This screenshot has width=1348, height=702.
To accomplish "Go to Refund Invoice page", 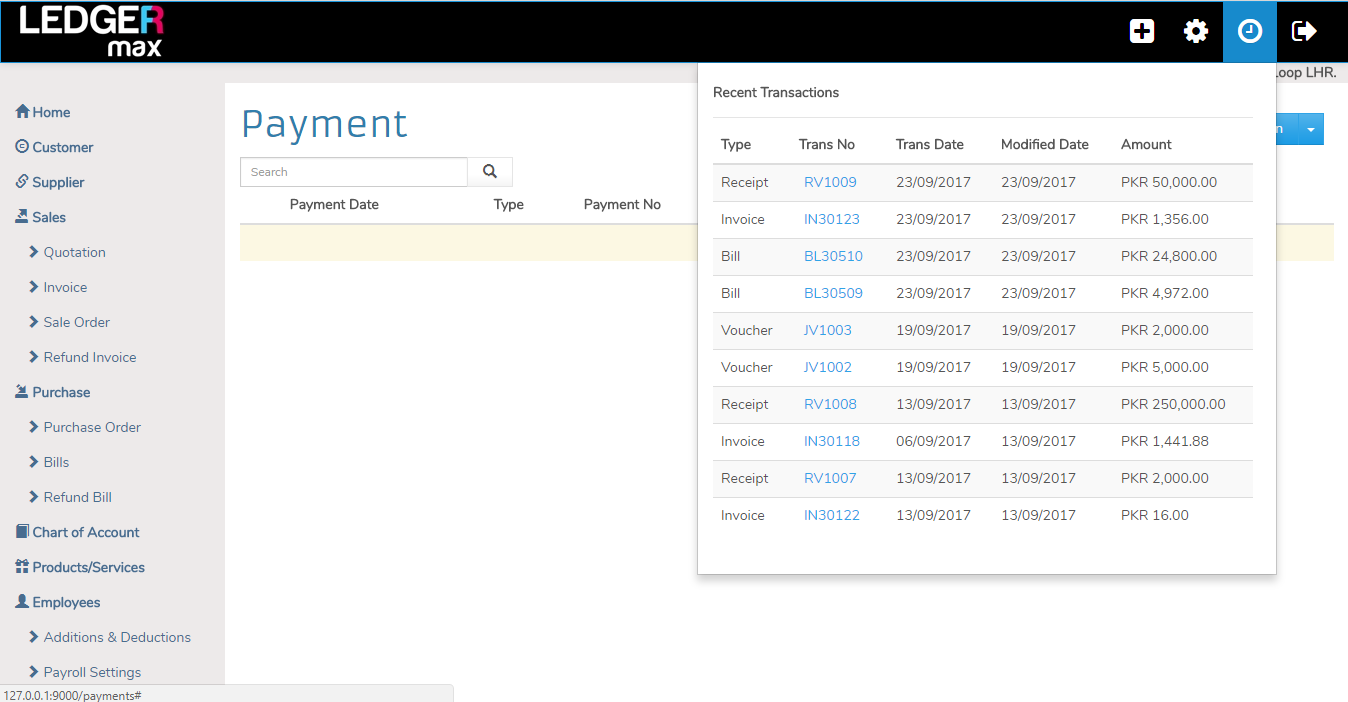I will [x=89, y=357].
